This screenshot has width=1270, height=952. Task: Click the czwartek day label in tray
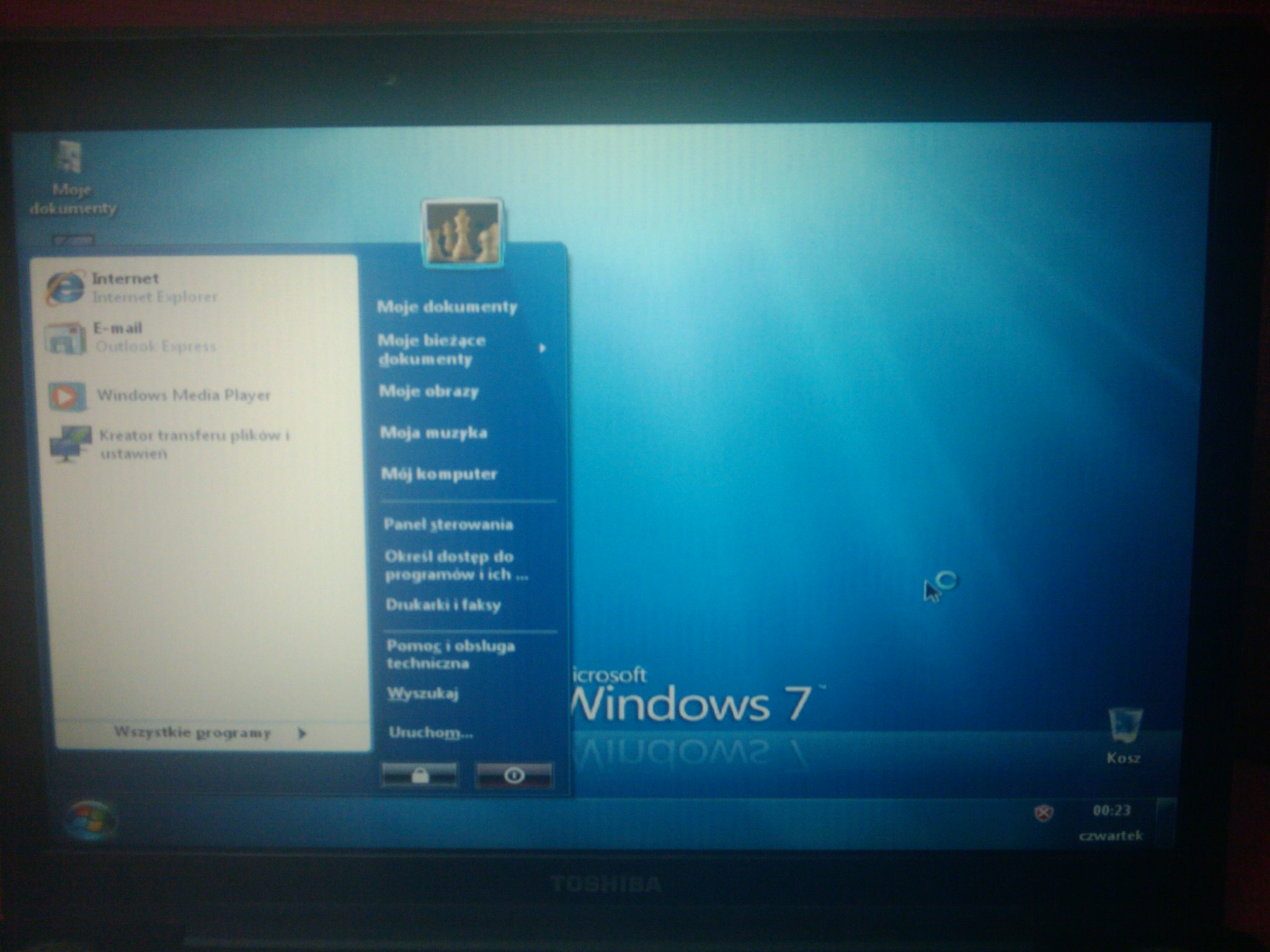(x=1111, y=835)
